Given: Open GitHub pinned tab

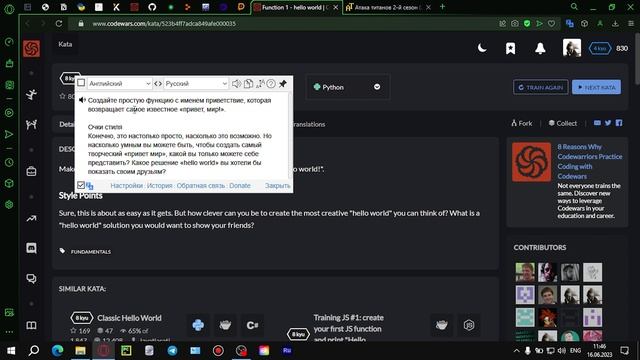Looking at the screenshot, I should (152, 7).
